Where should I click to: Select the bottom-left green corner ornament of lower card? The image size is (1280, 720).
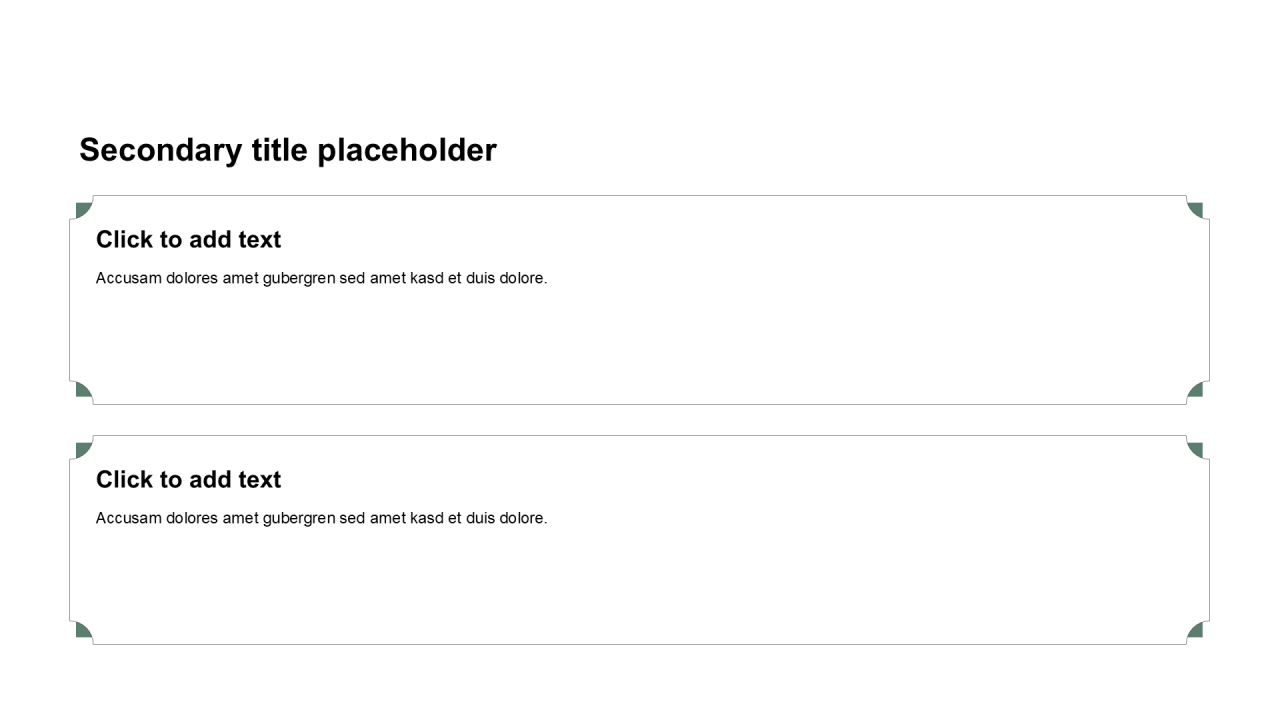(x=83, y=630)
